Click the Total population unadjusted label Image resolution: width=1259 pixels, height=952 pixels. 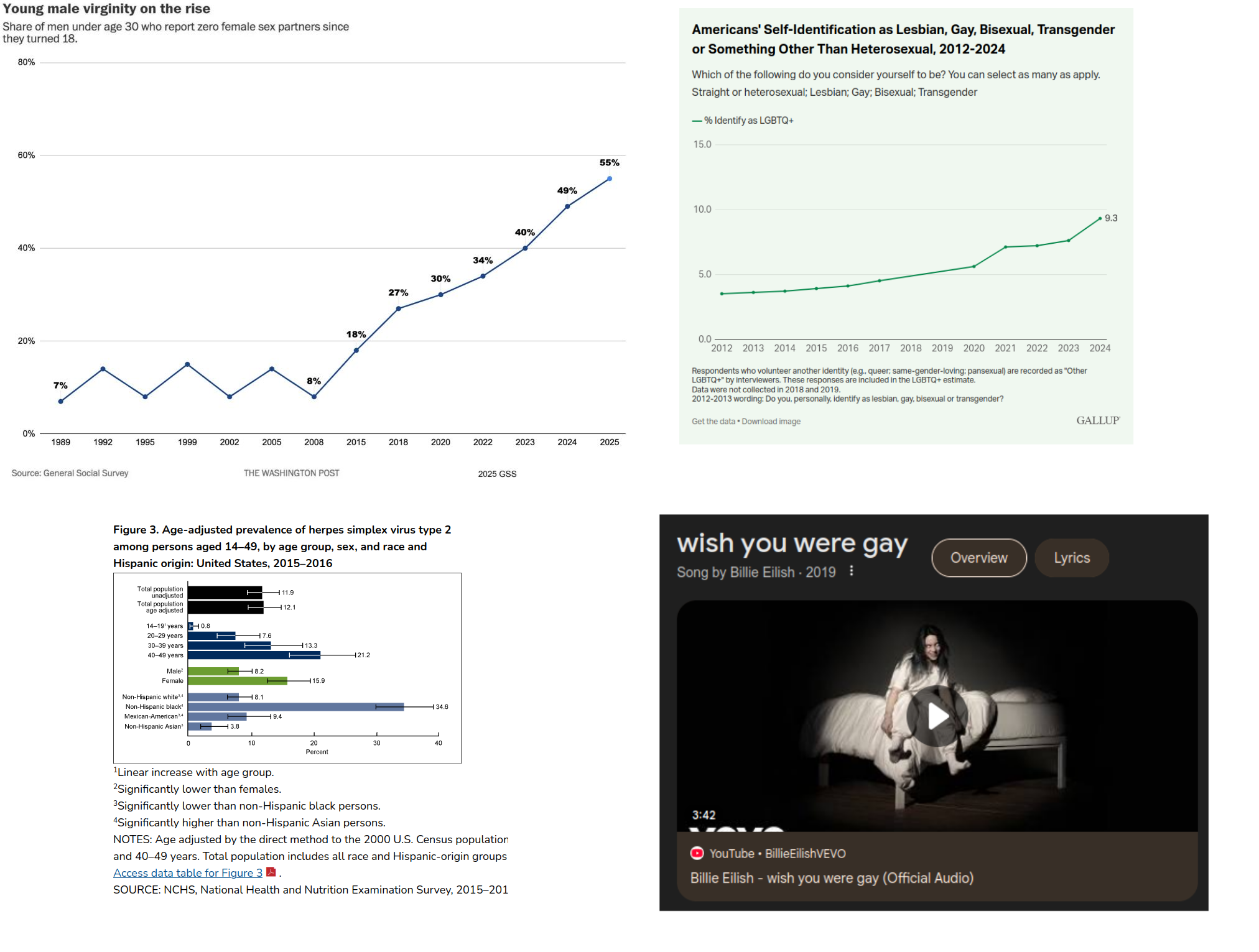[x=160, y=592]
